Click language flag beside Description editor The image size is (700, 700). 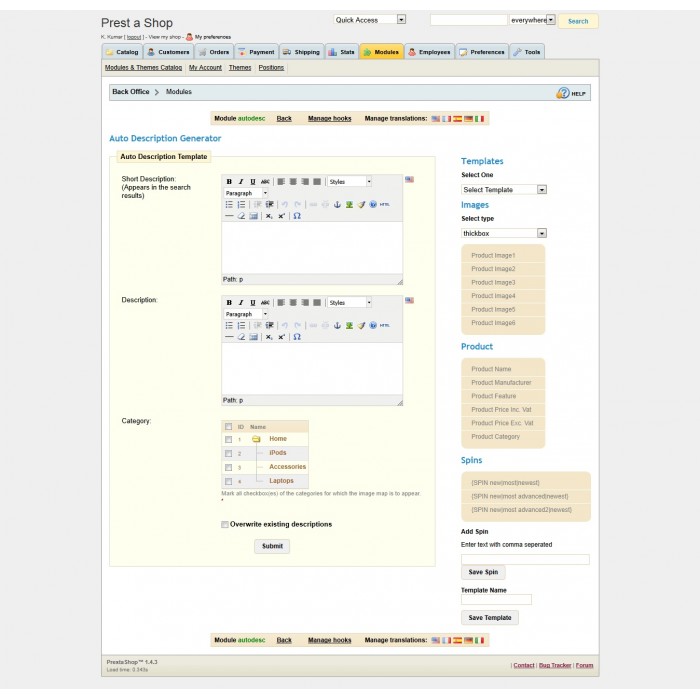click(409, 300)
